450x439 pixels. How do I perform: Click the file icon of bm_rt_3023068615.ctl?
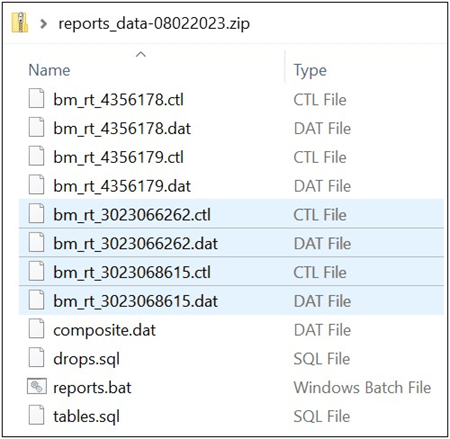36,271
